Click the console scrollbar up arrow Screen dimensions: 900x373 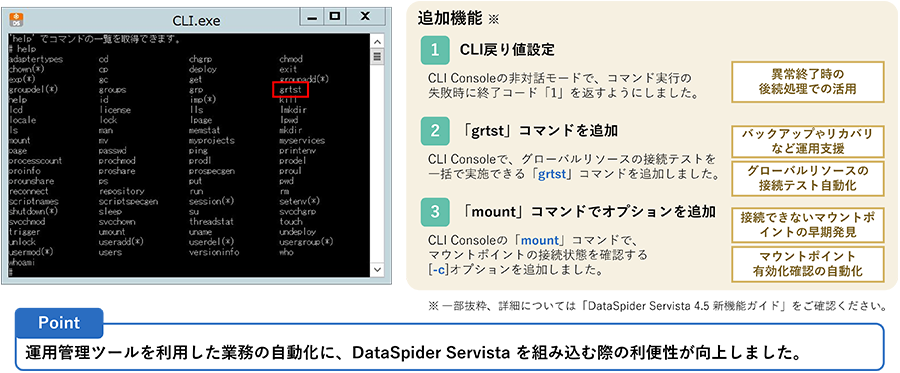(x=378, y=42)
